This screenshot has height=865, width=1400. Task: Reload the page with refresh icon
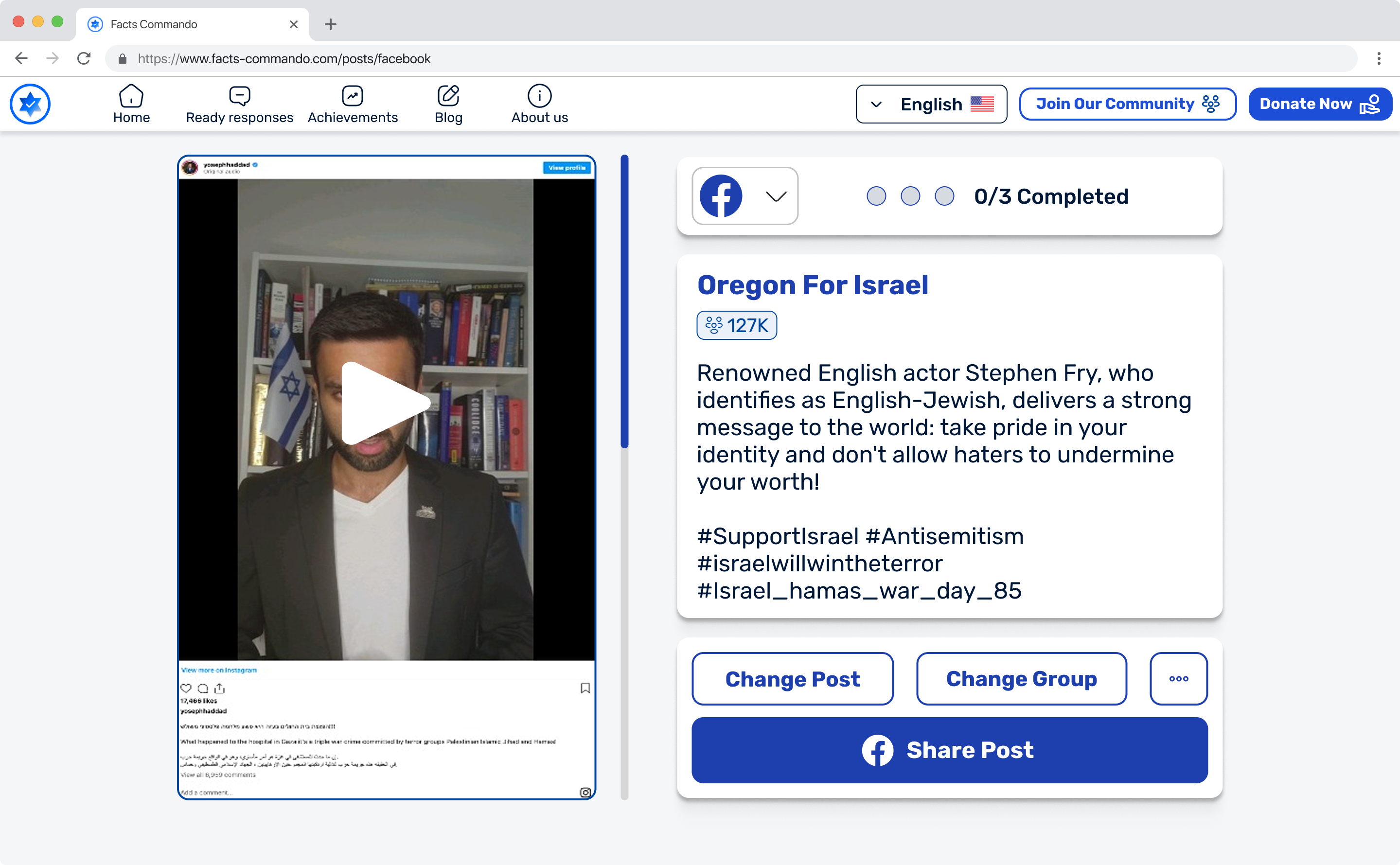(x=84, y=58)
